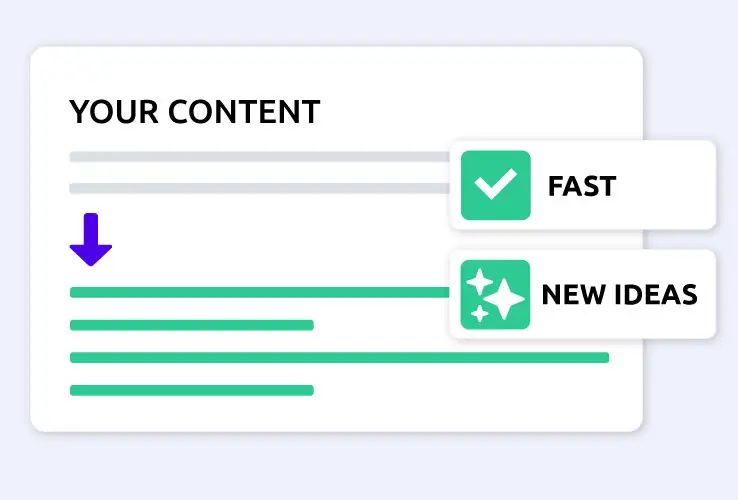Click the green checkmark icon beside FAST
This screenshot has width=738, height=500.
pyautogui.click(x=496, y=185)
